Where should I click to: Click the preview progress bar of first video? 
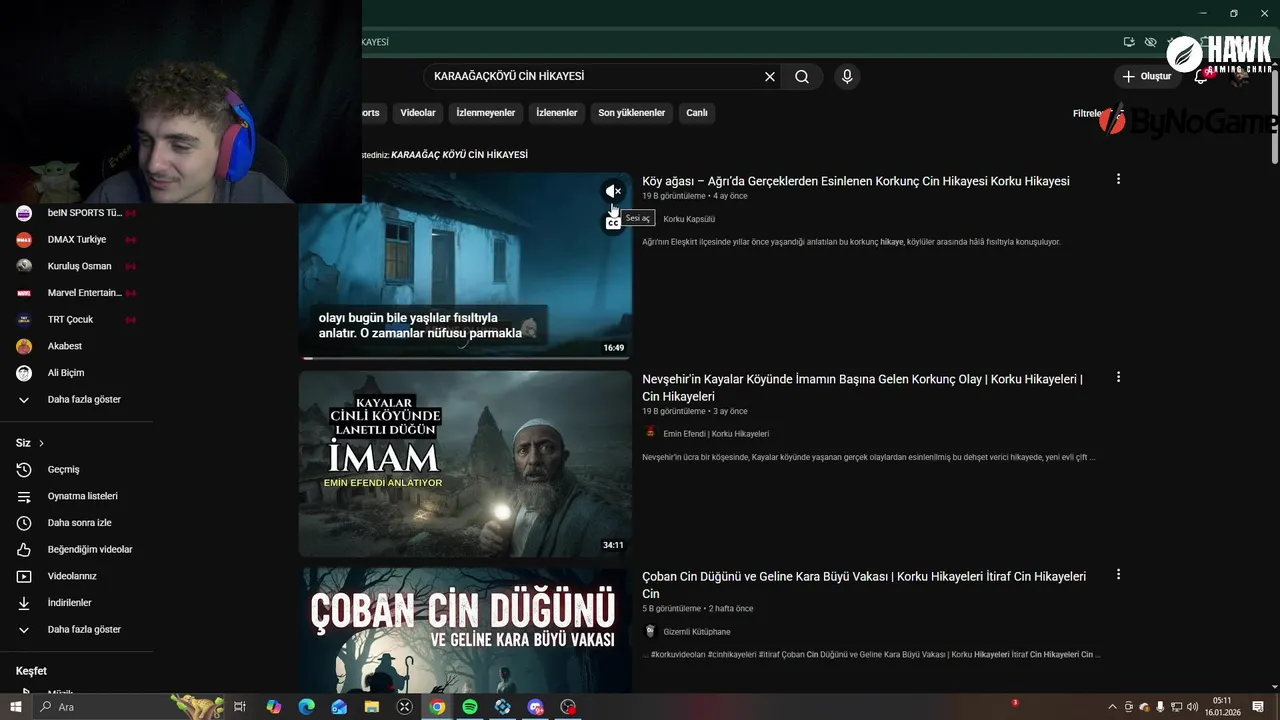coord(465,357)
